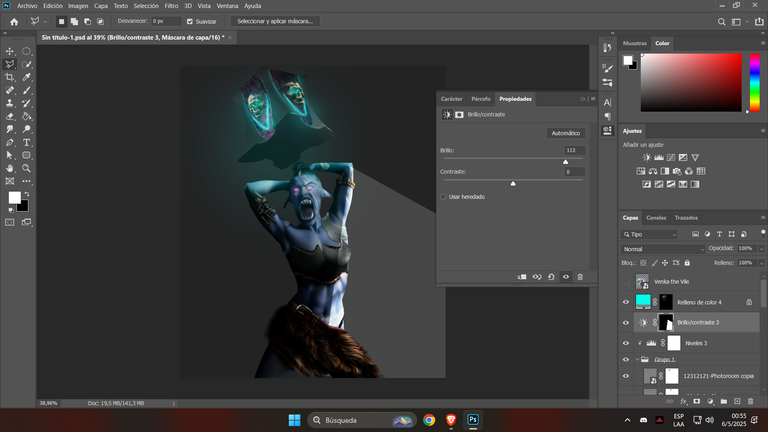Select the Pen tool
Image resolution: width=768 pixels, height=432 pixels.
(10, 143)
